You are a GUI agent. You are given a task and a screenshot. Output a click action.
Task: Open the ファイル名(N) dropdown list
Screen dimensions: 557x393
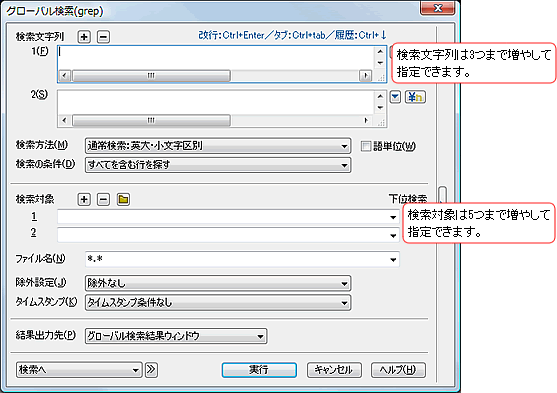point(393,260)
